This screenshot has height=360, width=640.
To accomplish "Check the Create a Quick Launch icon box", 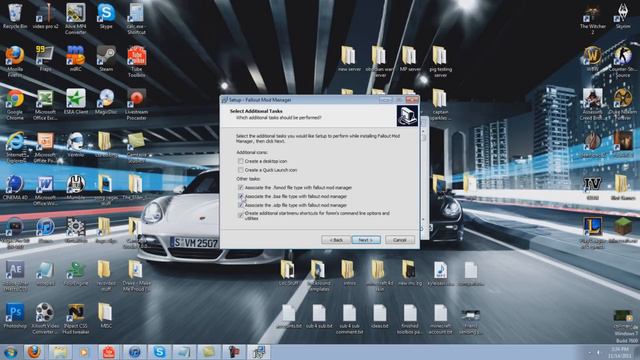I will tap(240, 170).
